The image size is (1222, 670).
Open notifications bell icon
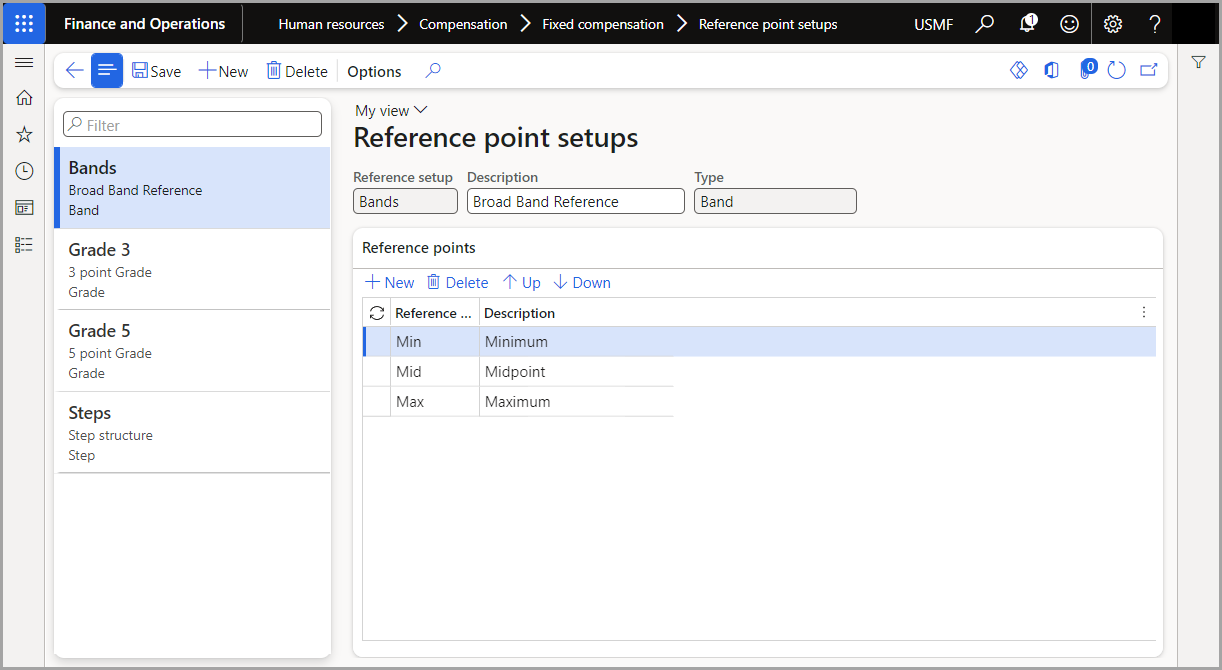1028,24
